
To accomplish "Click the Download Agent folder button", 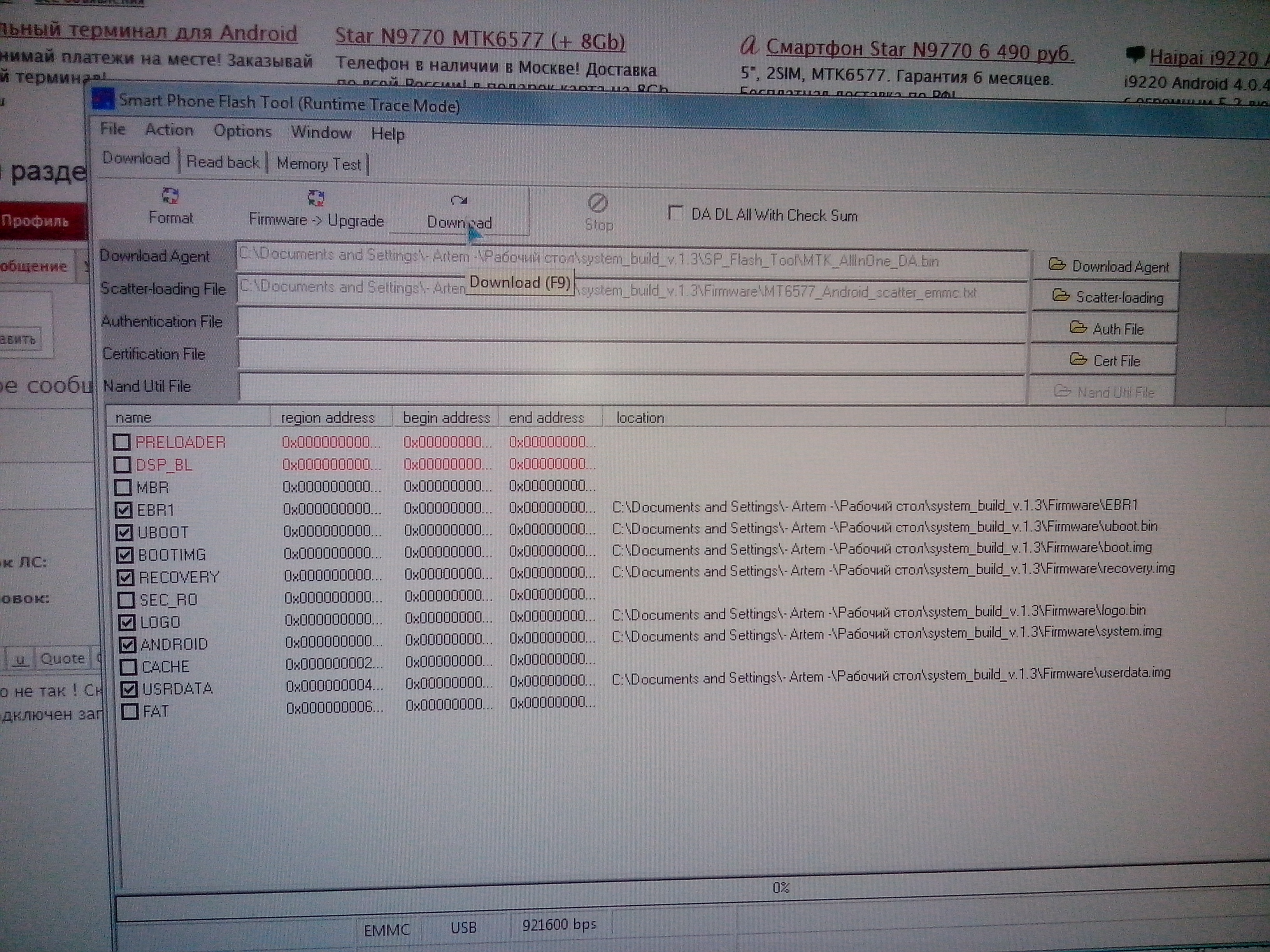I will pos(1106,266).
